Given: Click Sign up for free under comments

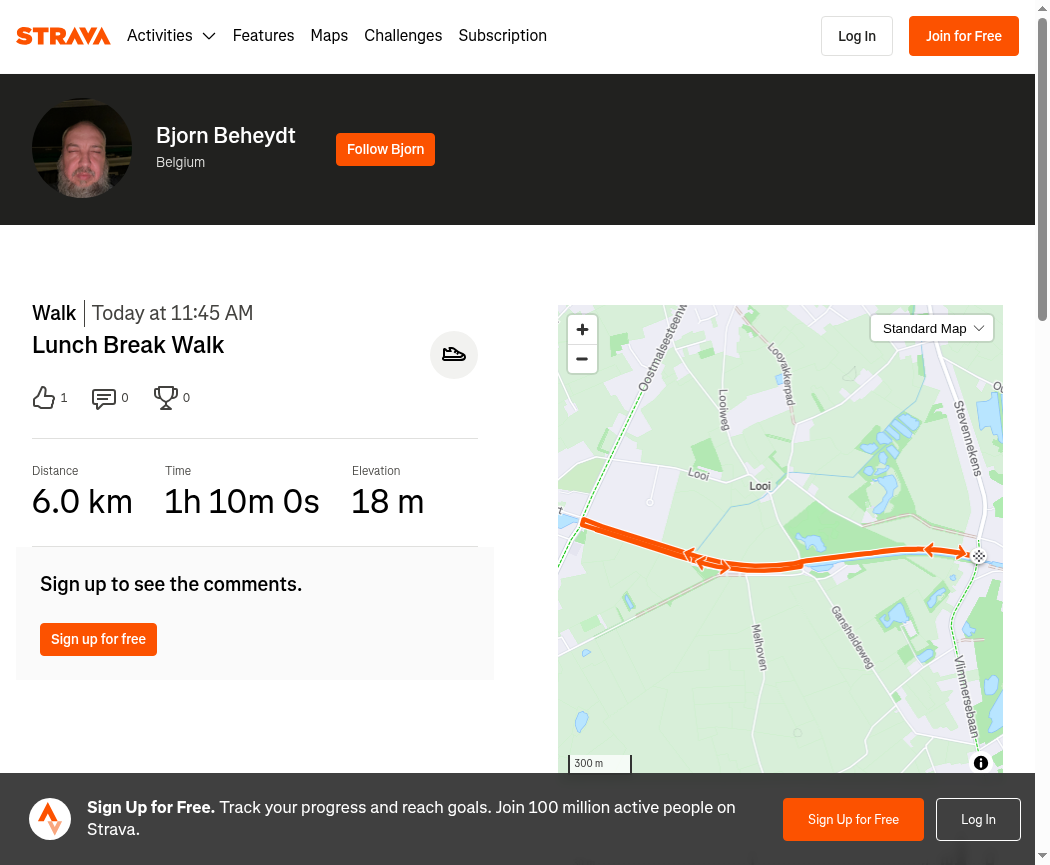Looking at the screenshot, I should pos(98,639).
